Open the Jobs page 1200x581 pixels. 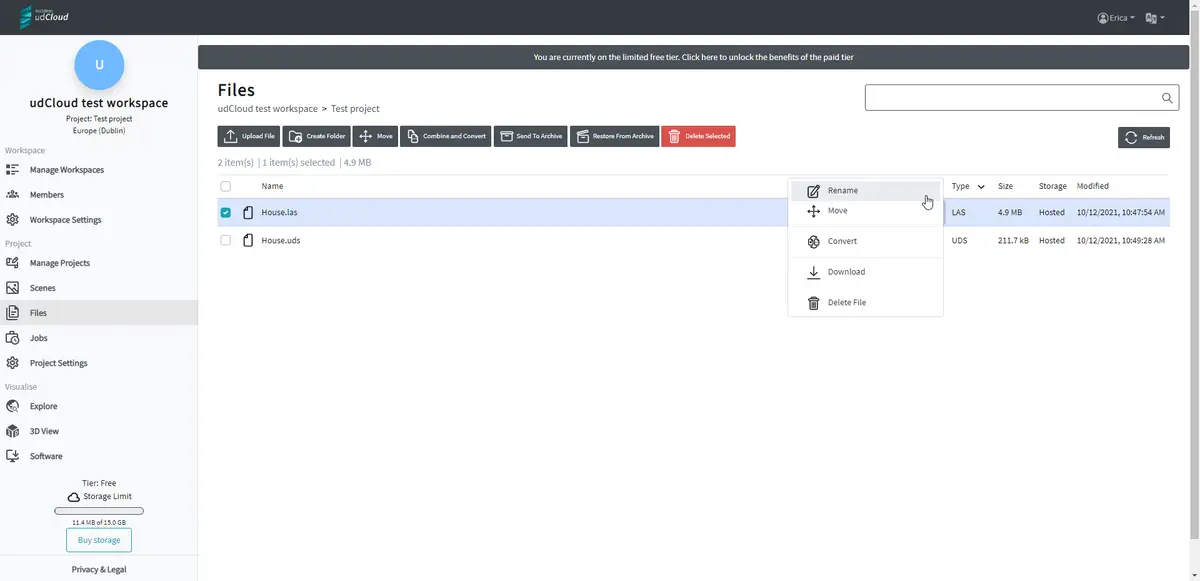pos(39,338)
